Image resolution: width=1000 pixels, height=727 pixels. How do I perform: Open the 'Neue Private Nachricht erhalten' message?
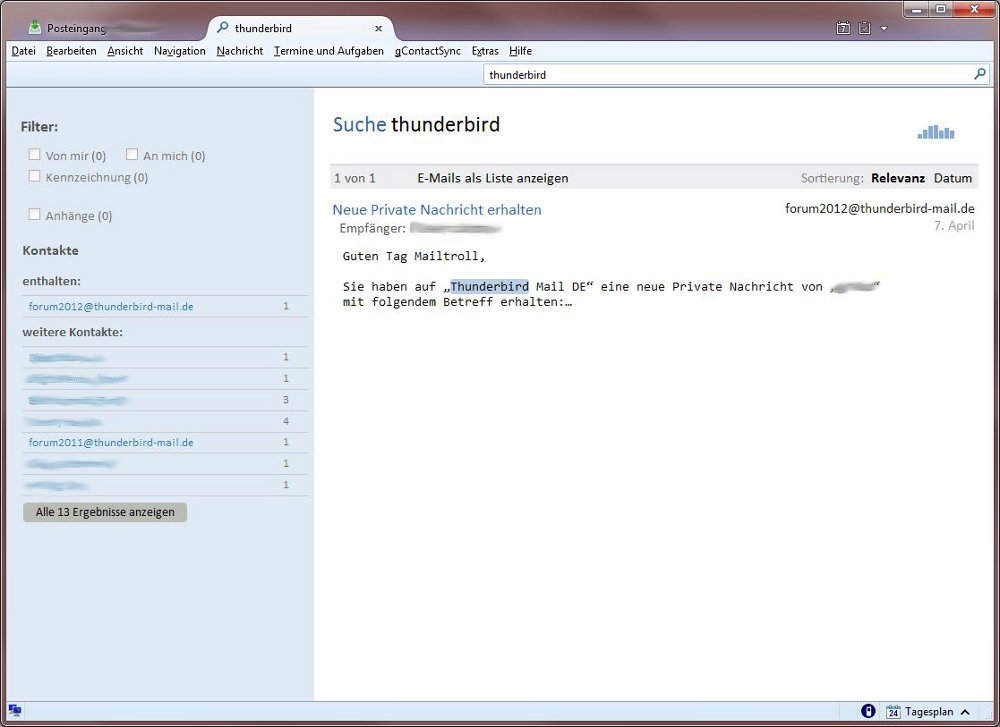[x=437, y=210]
